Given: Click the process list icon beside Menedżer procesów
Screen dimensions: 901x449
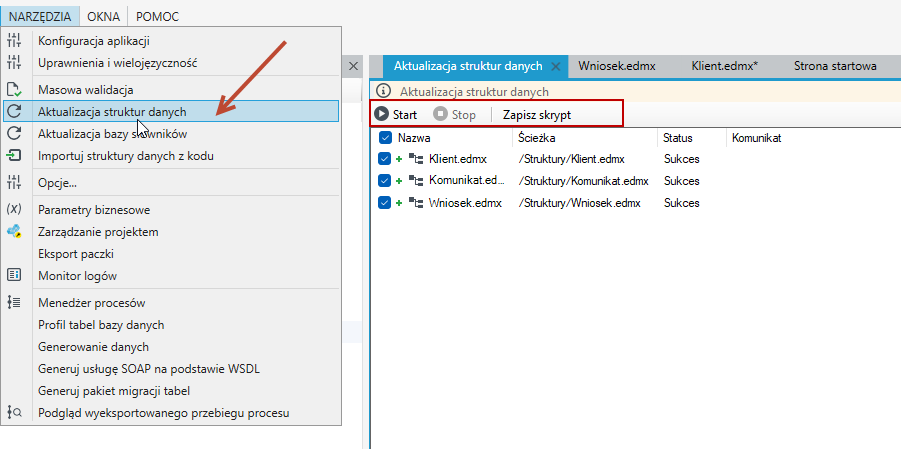Looking at the screenshot, I should 14,302.
